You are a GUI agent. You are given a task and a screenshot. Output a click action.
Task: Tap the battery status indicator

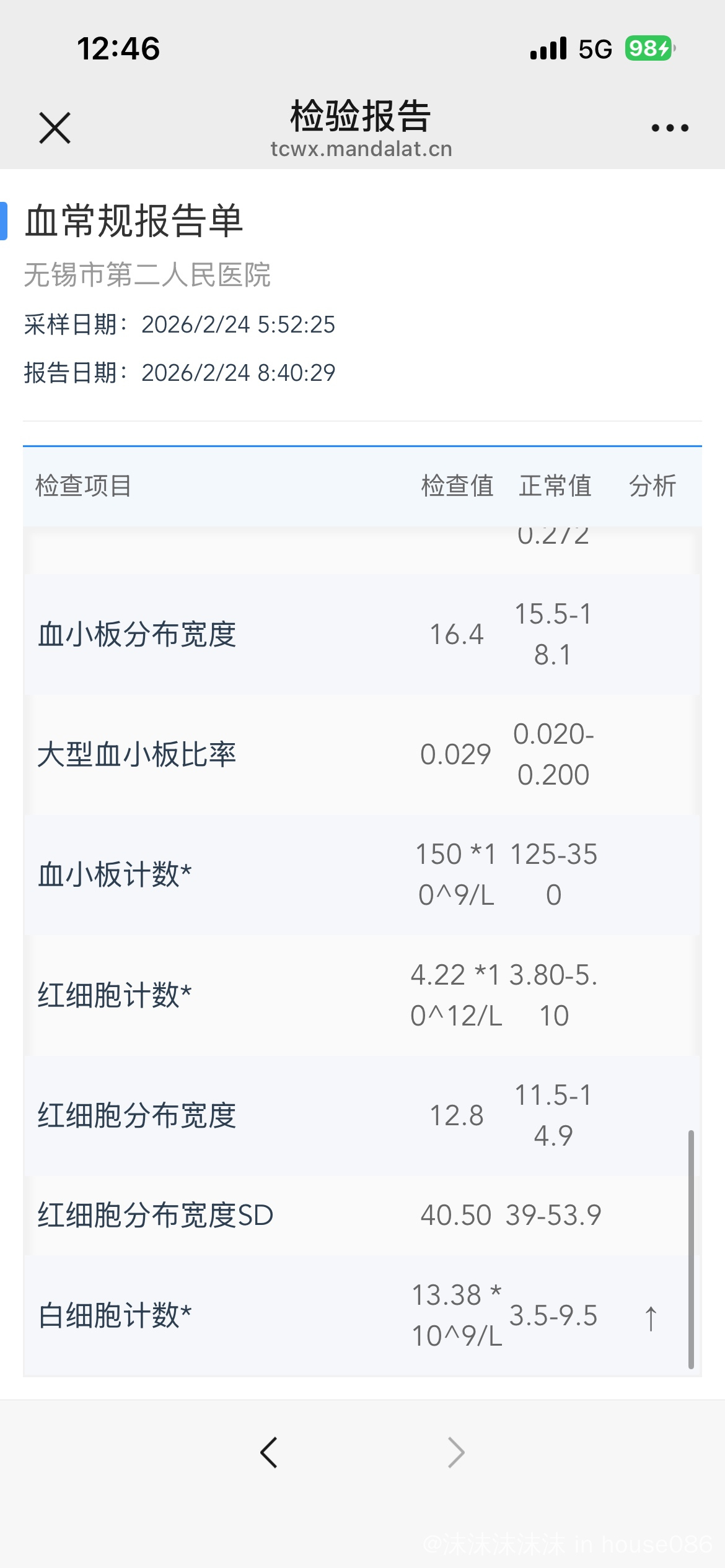[649, 48]
